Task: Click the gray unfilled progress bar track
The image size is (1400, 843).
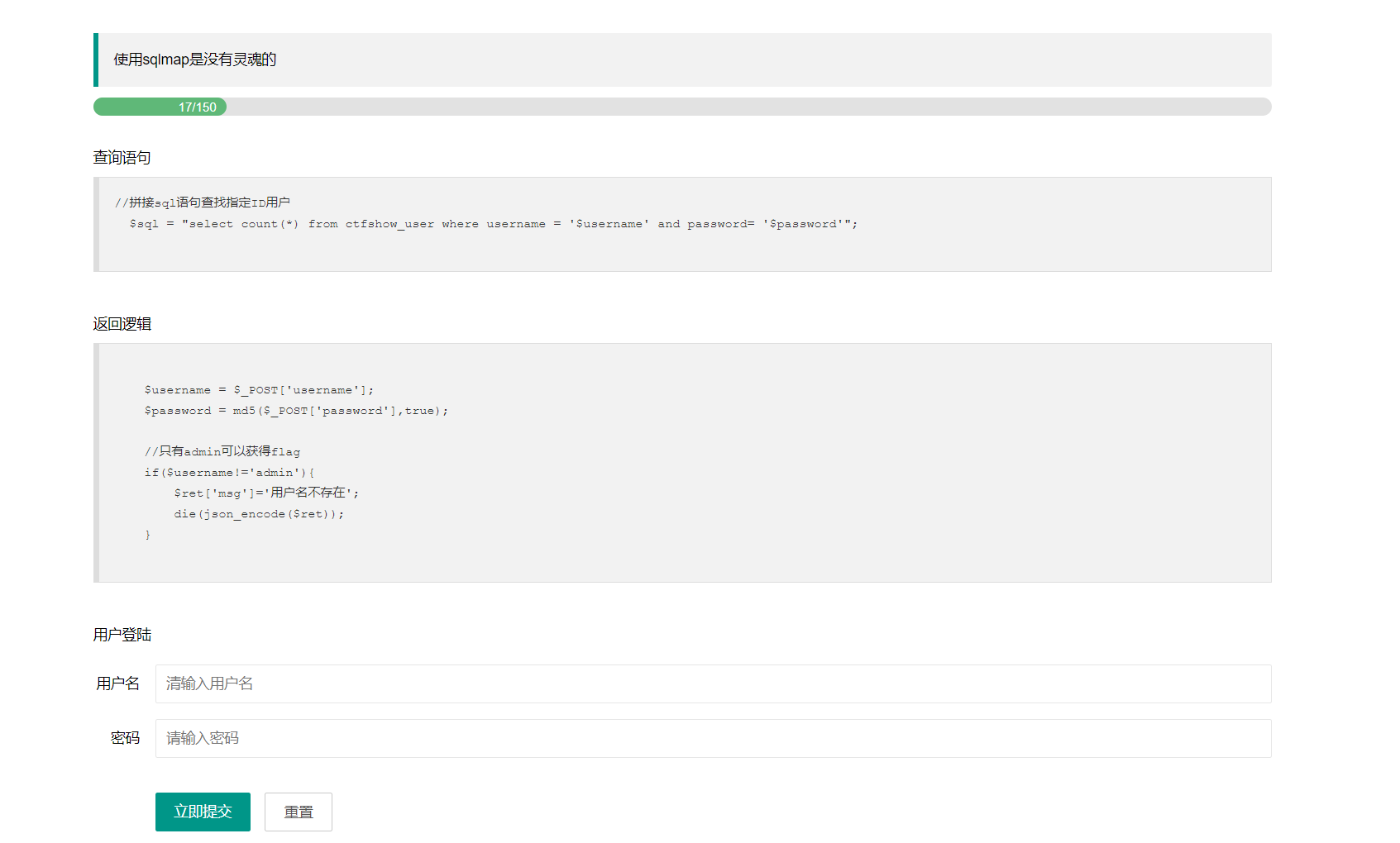Action: click(748, 107)
